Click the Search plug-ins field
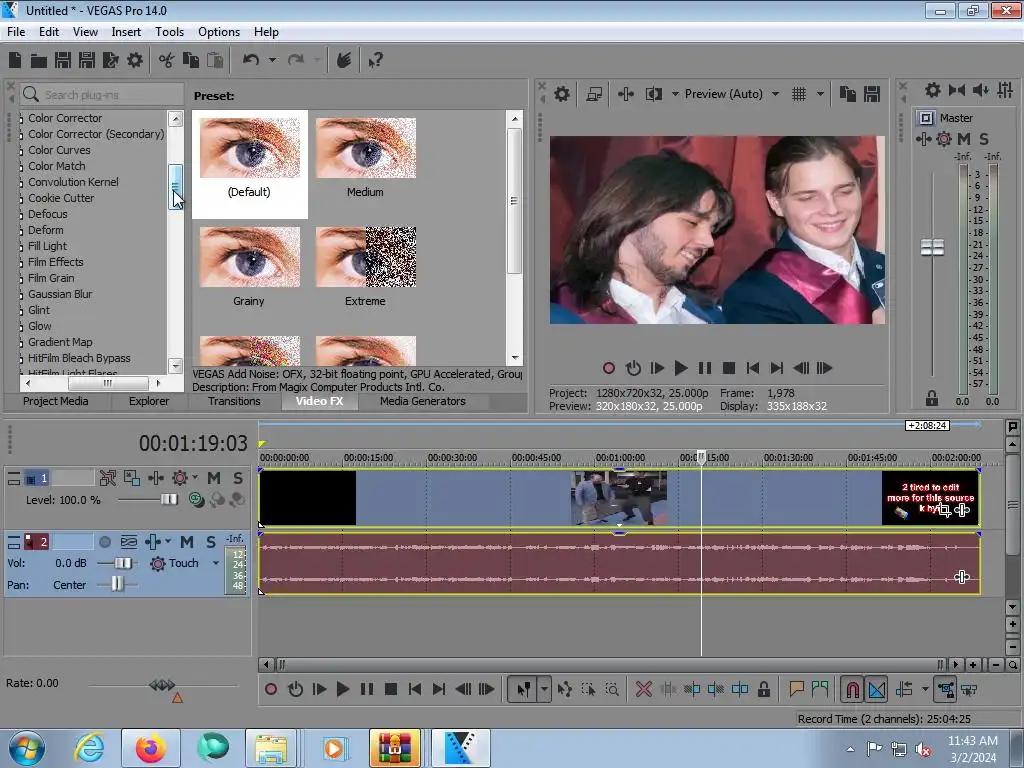The height and width of the screenshot is (768, 1024). point(102,95)
